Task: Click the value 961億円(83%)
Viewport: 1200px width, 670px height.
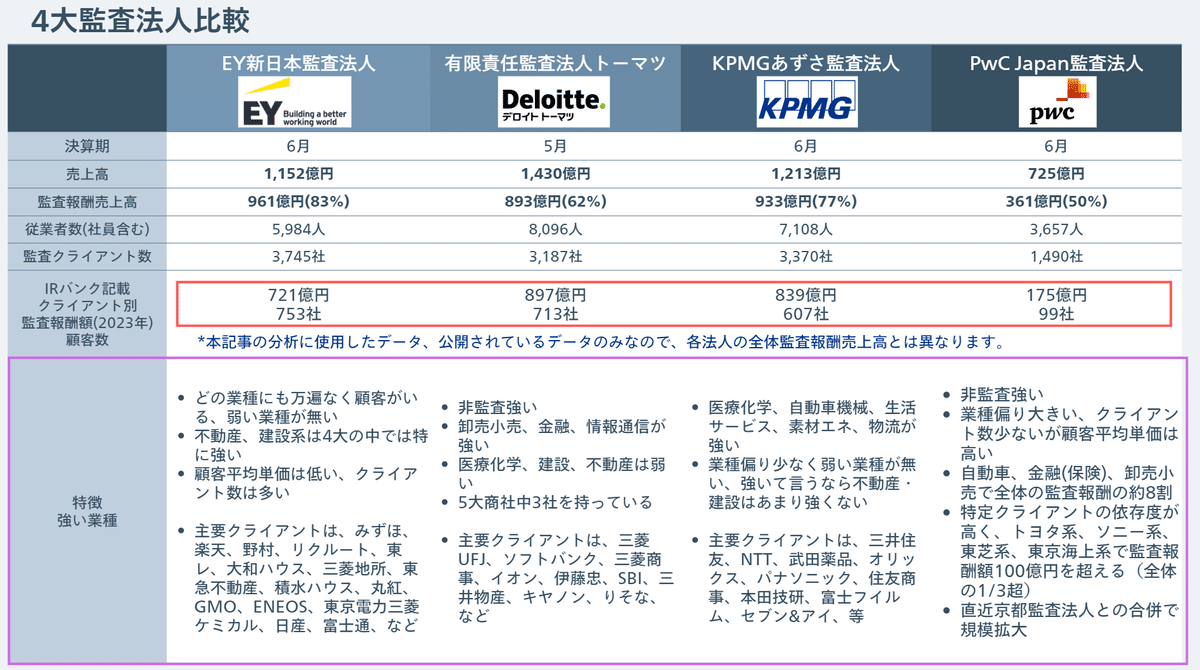Action: point(298,201)
